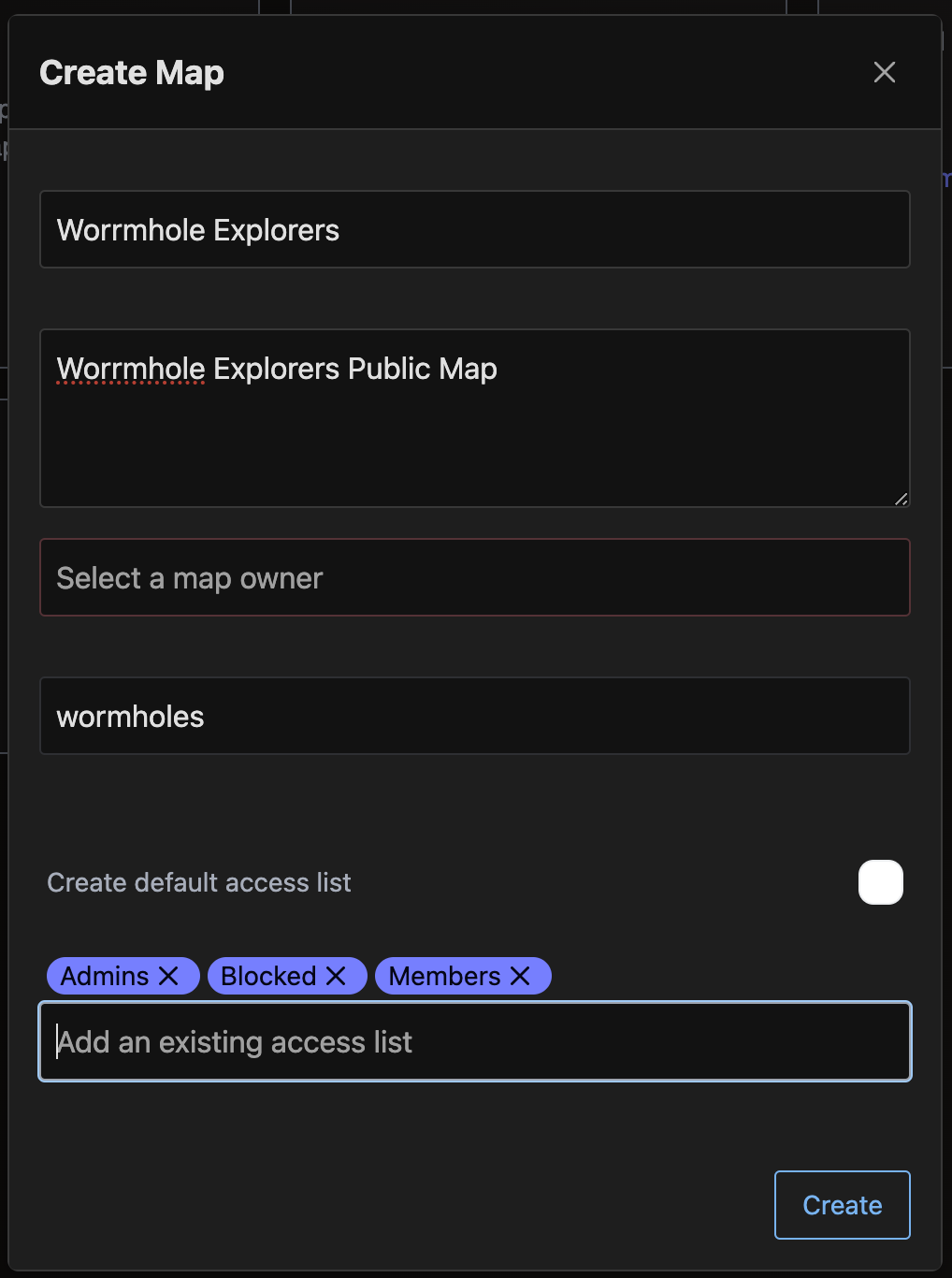Click the Worrmhole Explorers name field
This screenshot has height=1278, width=952.
coord(475,229)
